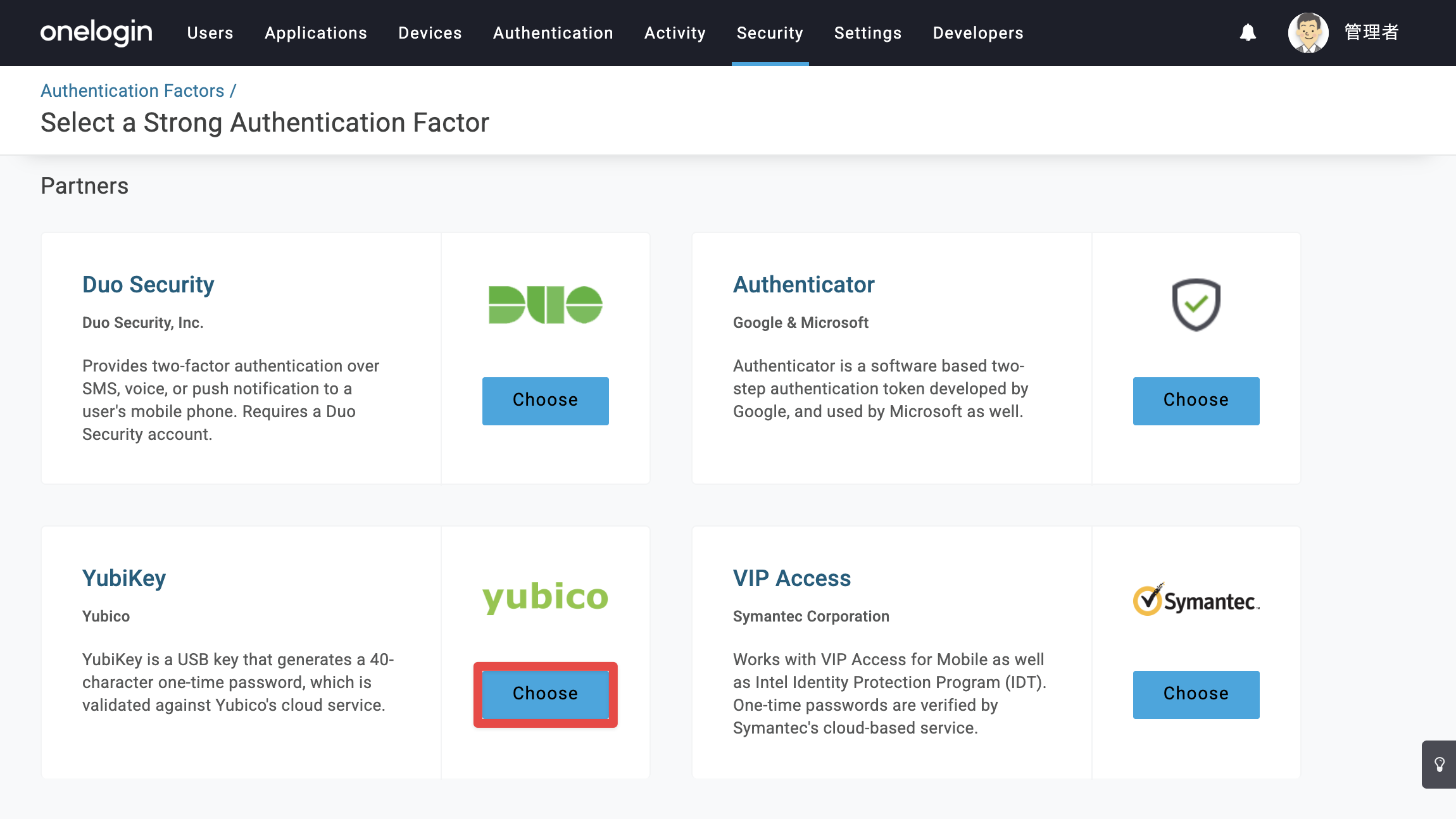Viewport: 1456px width, 819px height.
Task: Open the notifications bell
Action: pyautogui.click(x=1248, y=32)
